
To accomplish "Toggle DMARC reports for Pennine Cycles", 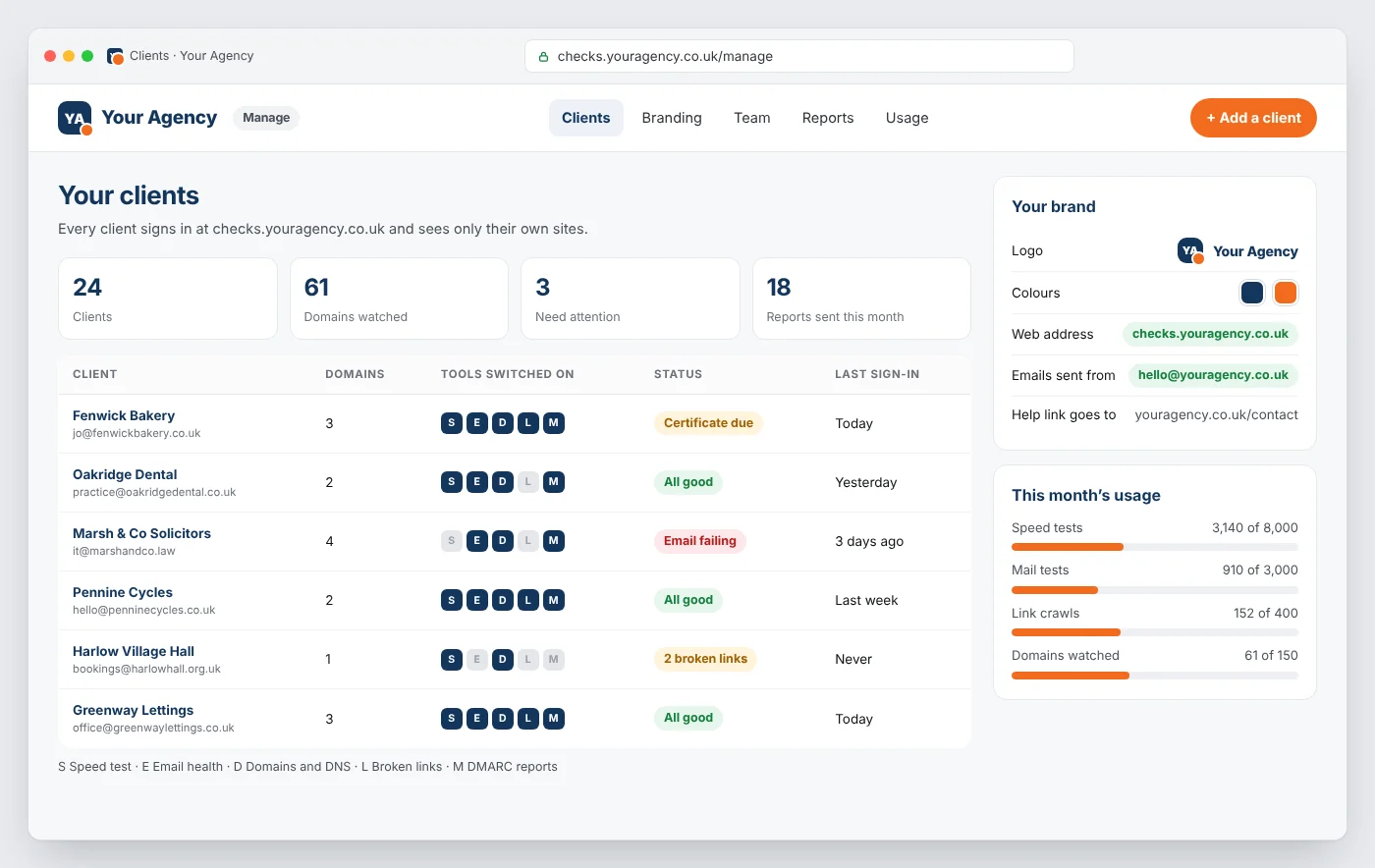I will tap(554, 600).
